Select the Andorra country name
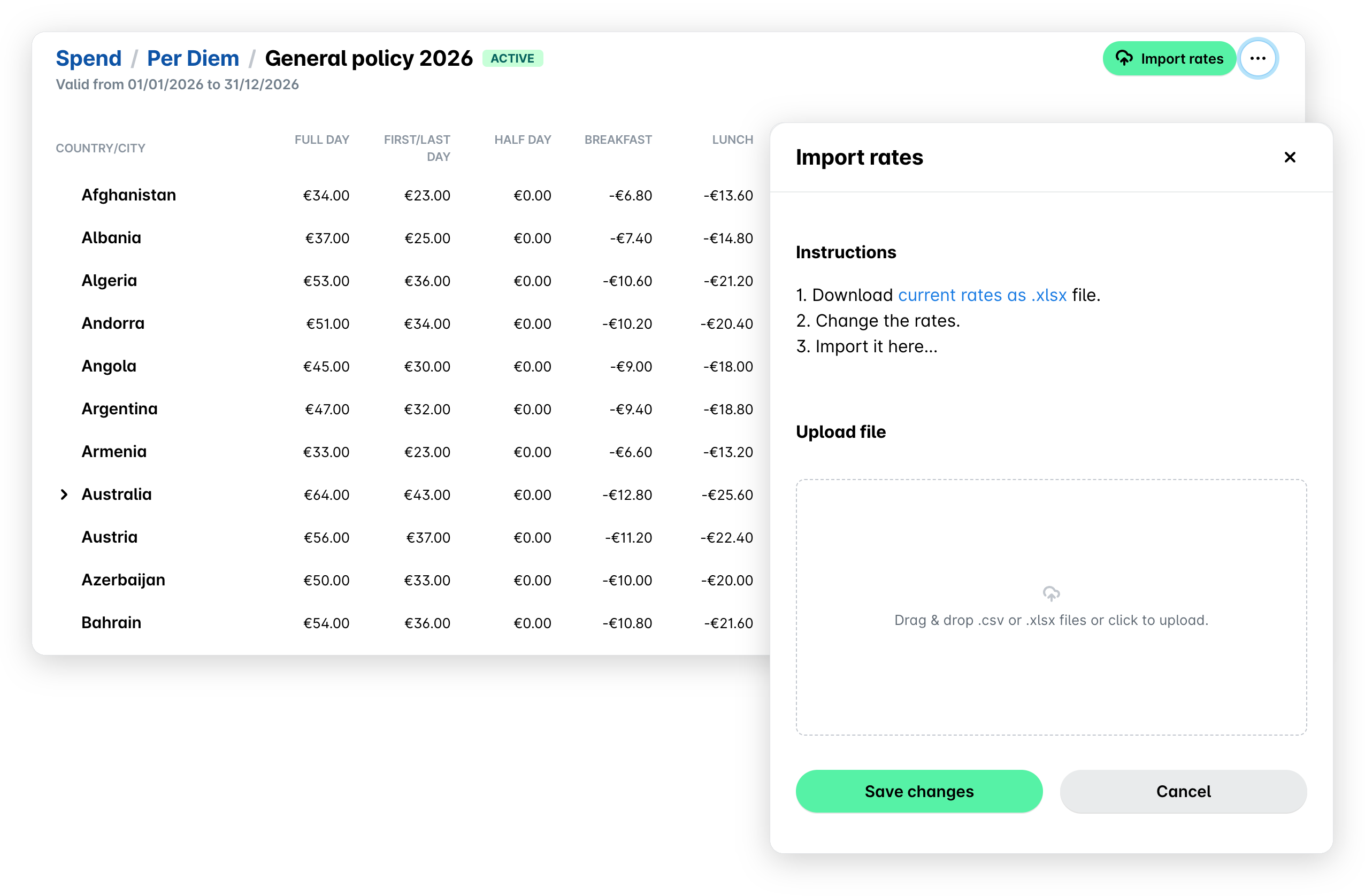 pos(113,323)
